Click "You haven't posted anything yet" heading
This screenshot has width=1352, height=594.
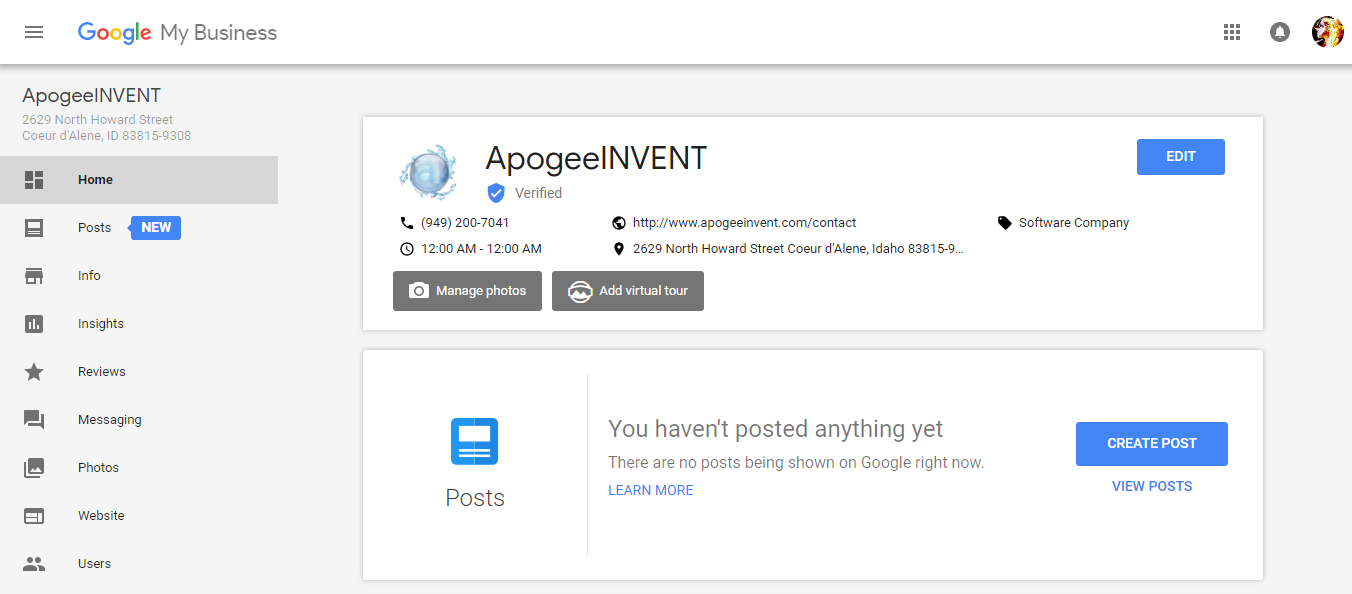click(775, 429)
